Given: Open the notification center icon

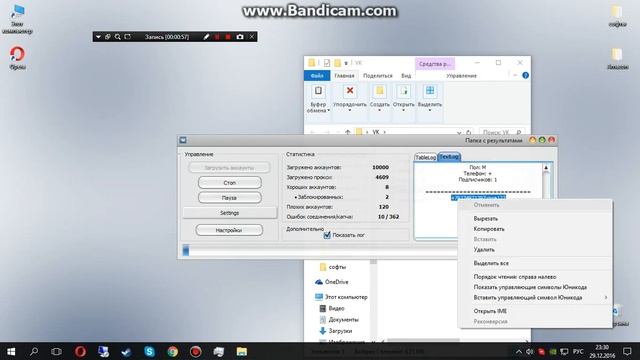Looking at the screenshot, I should (627, 351).
